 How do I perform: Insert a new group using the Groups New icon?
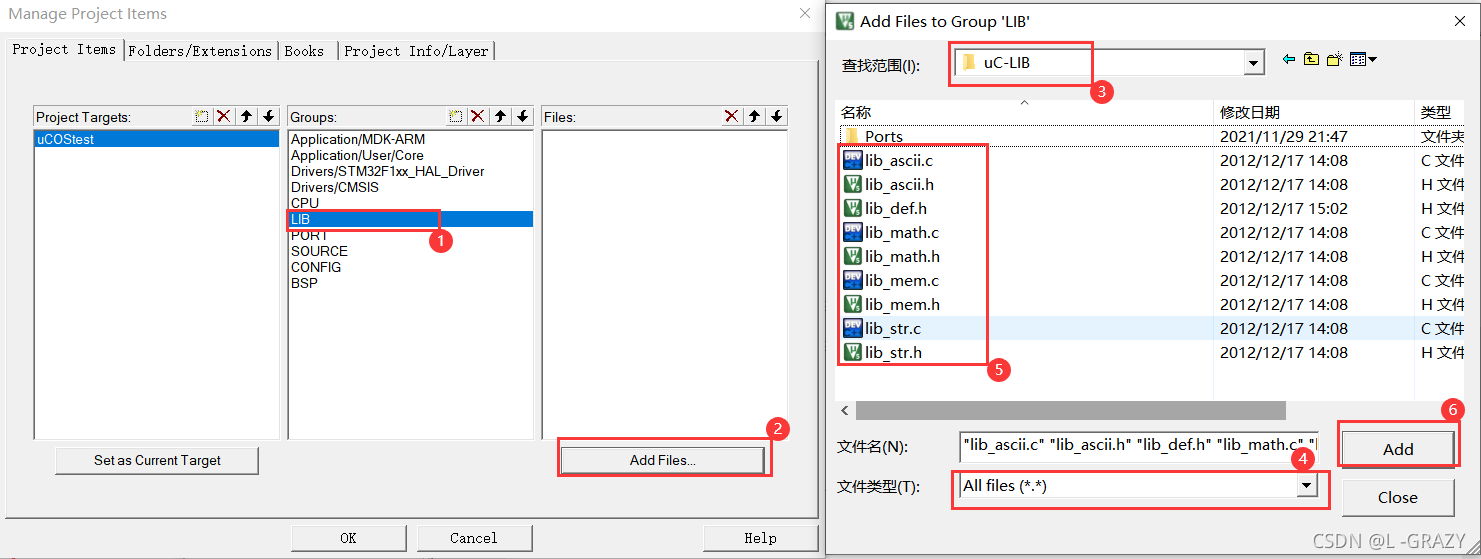click(x=456, y=117)
